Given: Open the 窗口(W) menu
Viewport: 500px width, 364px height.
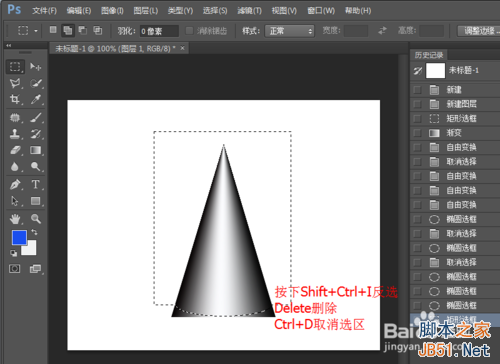Looking at the screenshot, I should (321, 11).
